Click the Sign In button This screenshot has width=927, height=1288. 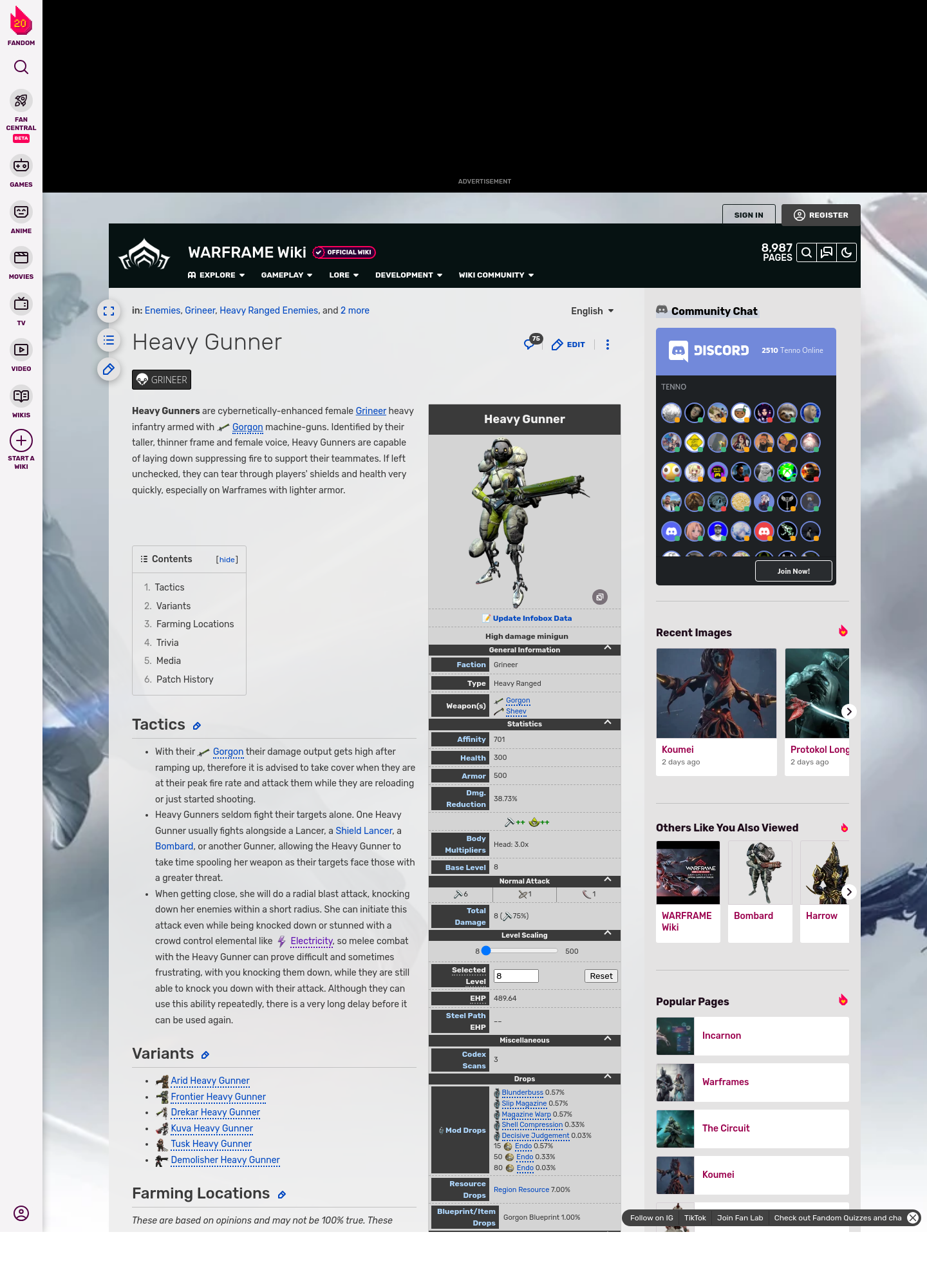tap(749, 215)
